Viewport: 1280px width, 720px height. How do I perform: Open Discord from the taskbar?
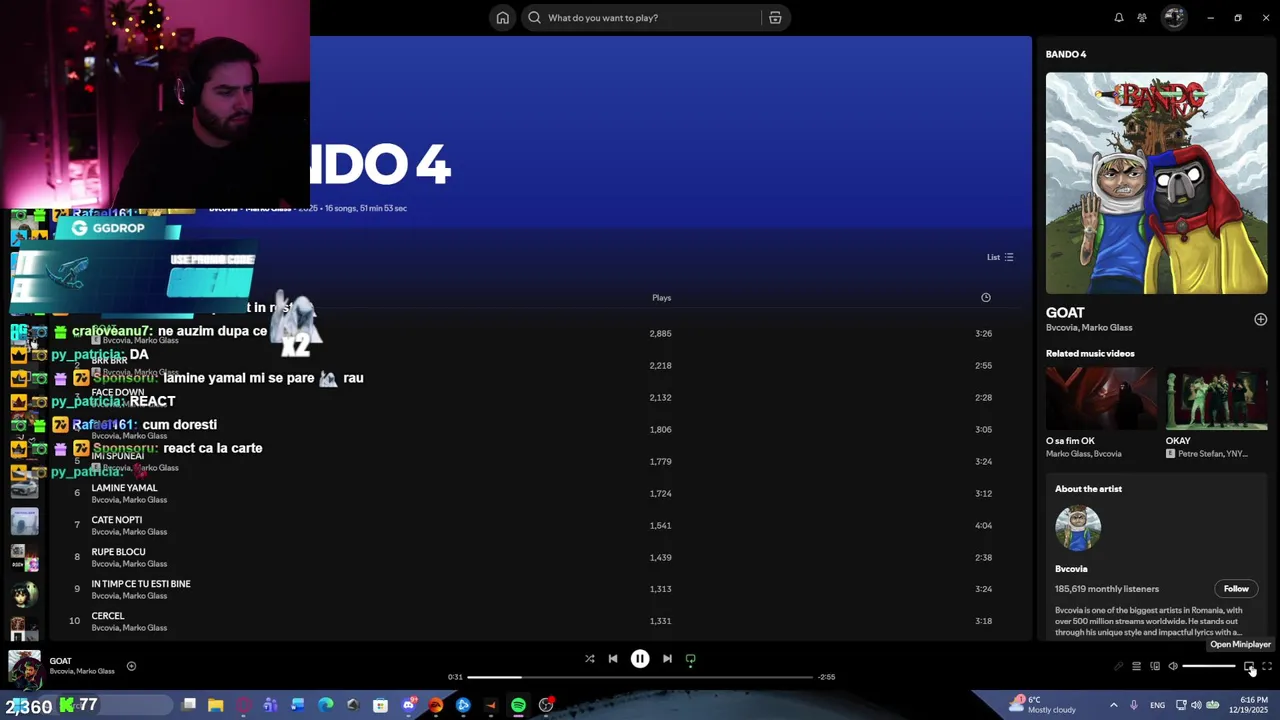(409, 705)
